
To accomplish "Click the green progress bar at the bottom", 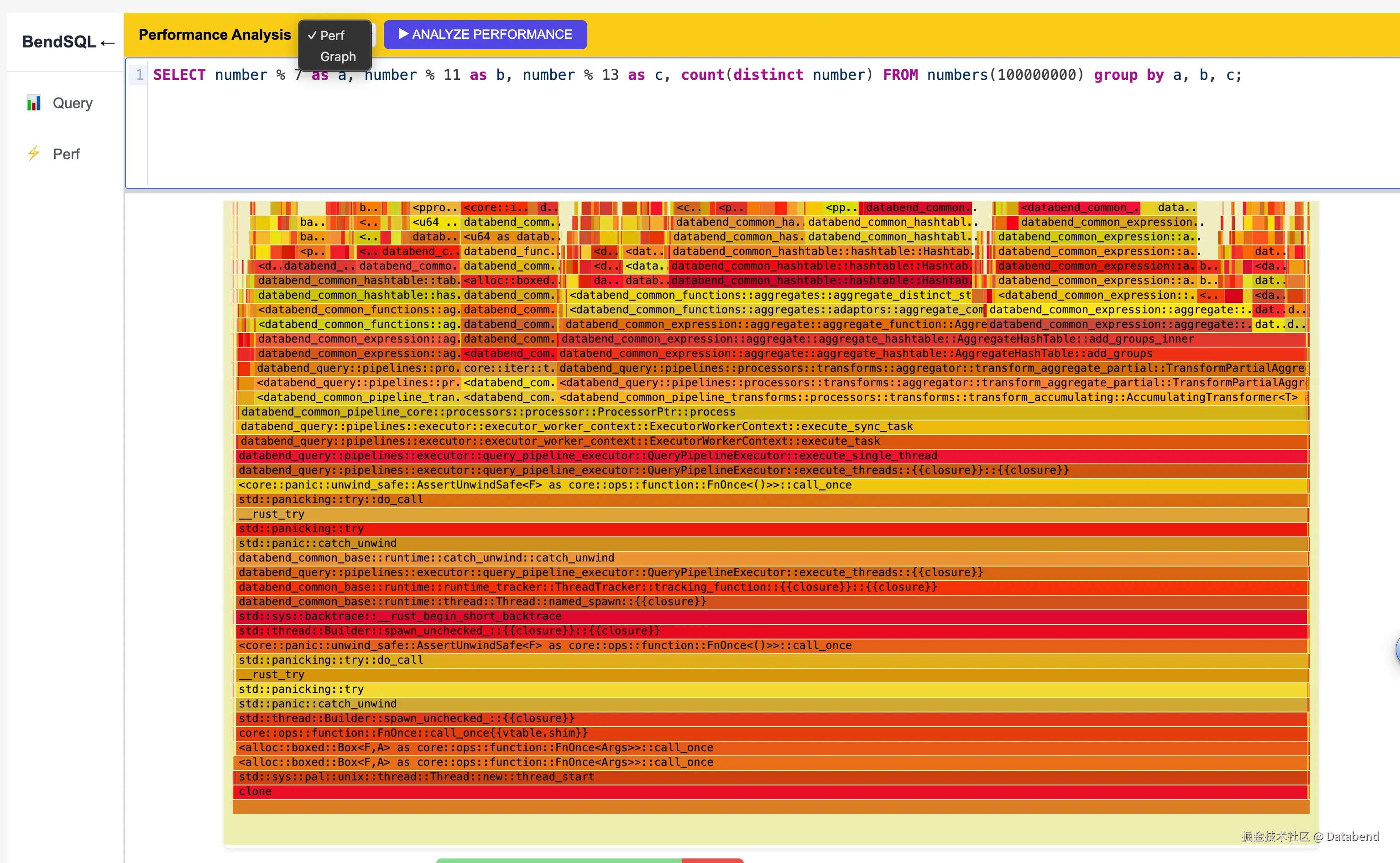I will (559, 859).
